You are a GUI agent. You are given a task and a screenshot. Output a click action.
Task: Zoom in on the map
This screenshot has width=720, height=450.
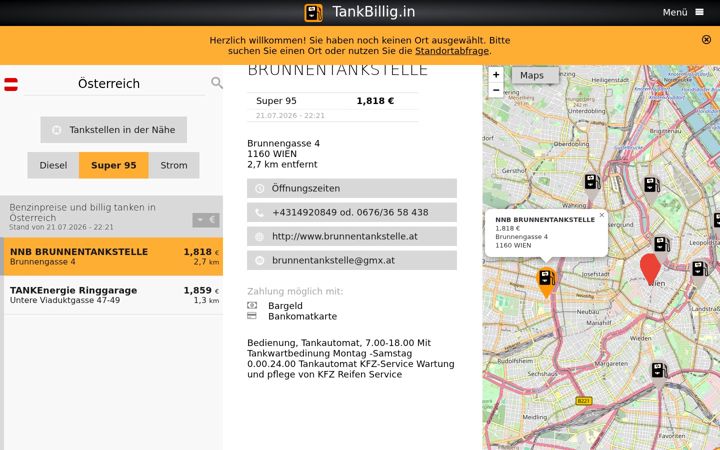tap(496, 75)
